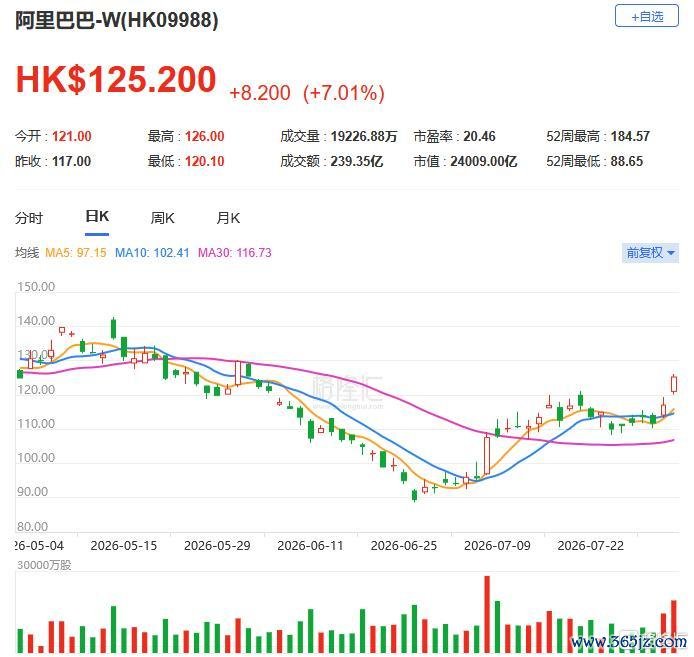694x657 pixels.
Task: Click the 2026-06-25 date axis label
Action: [404, 545]
